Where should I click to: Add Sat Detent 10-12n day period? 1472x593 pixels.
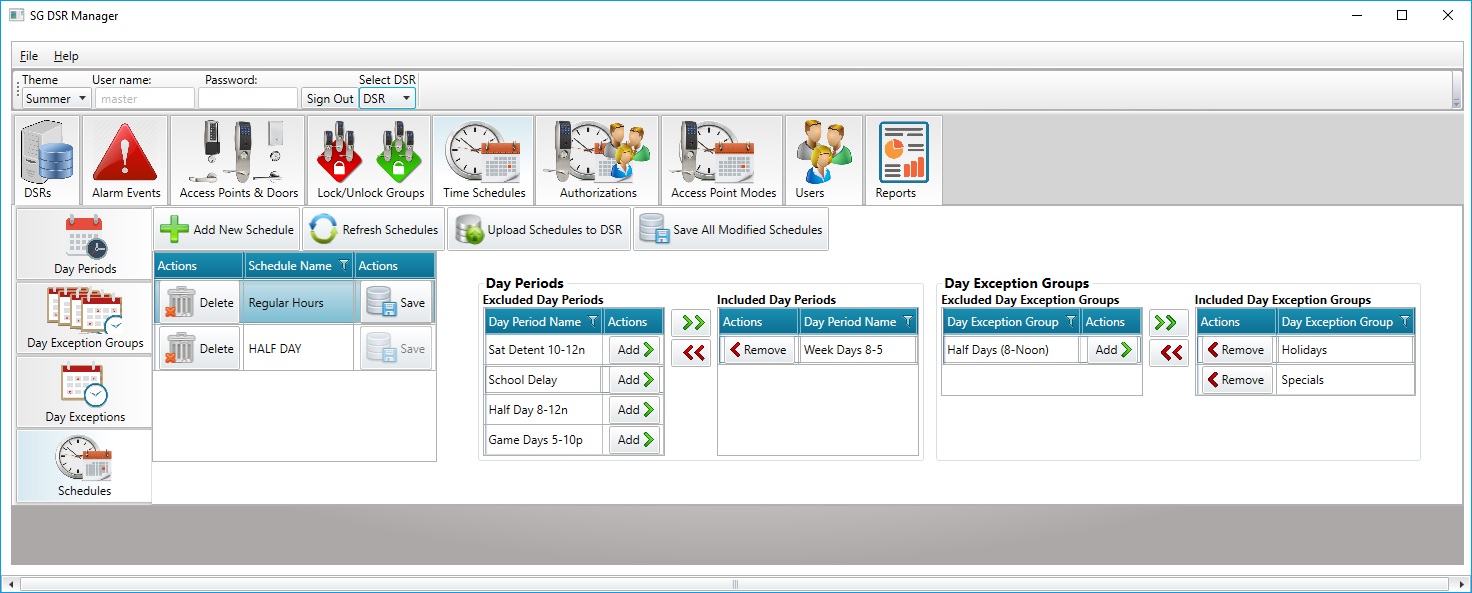click(634, 350)
